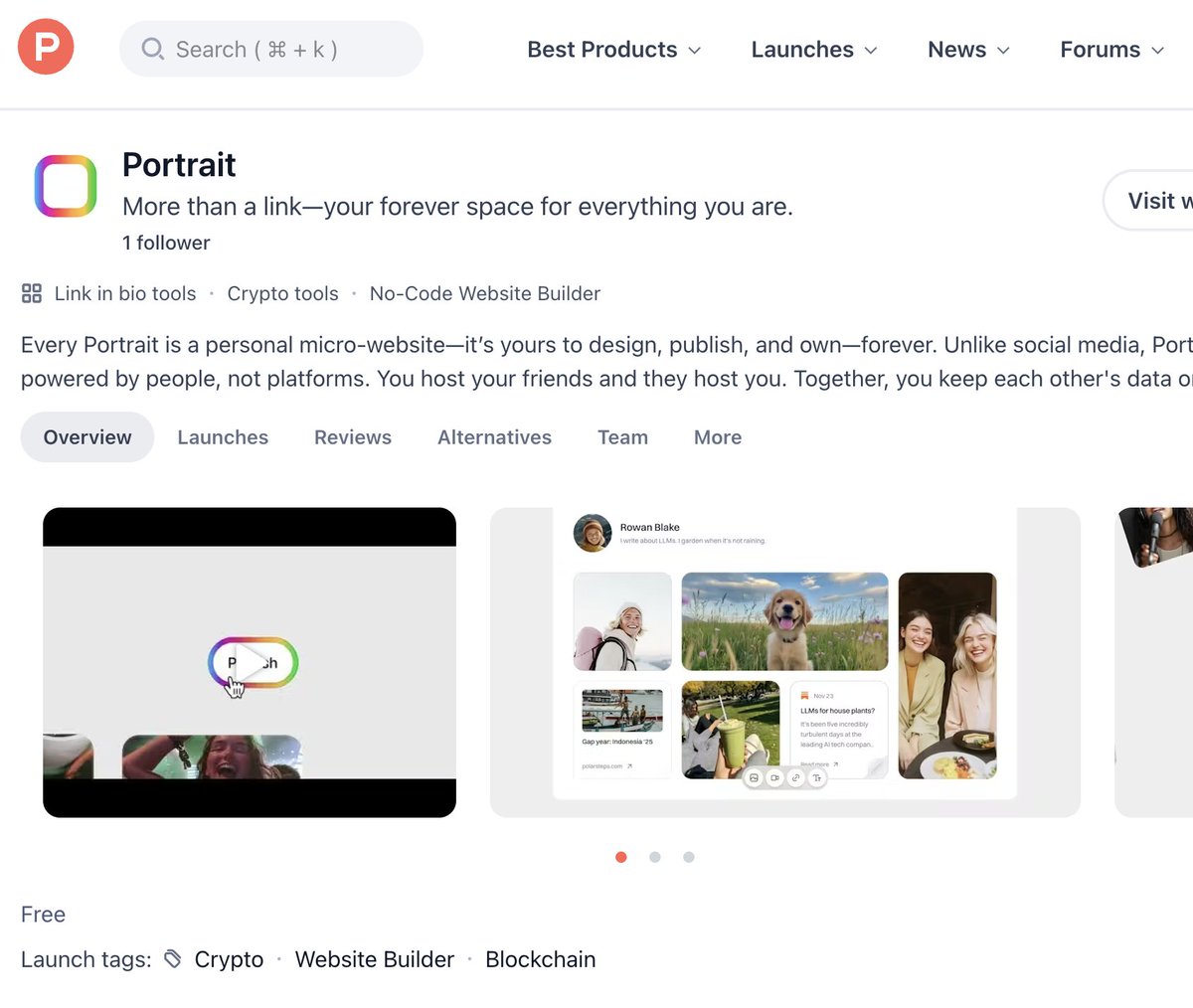The width and height of the screenshot is (1193, 1008).
Task: Click the launch tags tag icon
Action: click(x=173, y=959)
